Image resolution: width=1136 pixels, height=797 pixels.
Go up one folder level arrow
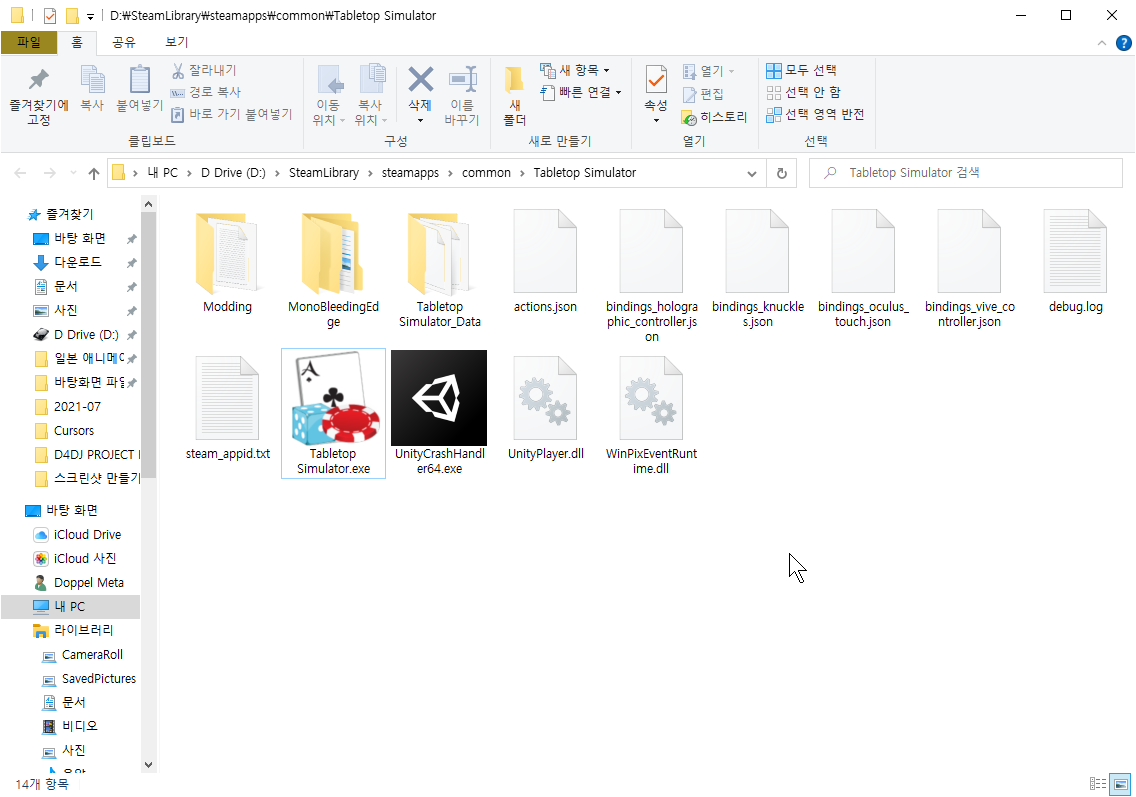tap(93, 173)
